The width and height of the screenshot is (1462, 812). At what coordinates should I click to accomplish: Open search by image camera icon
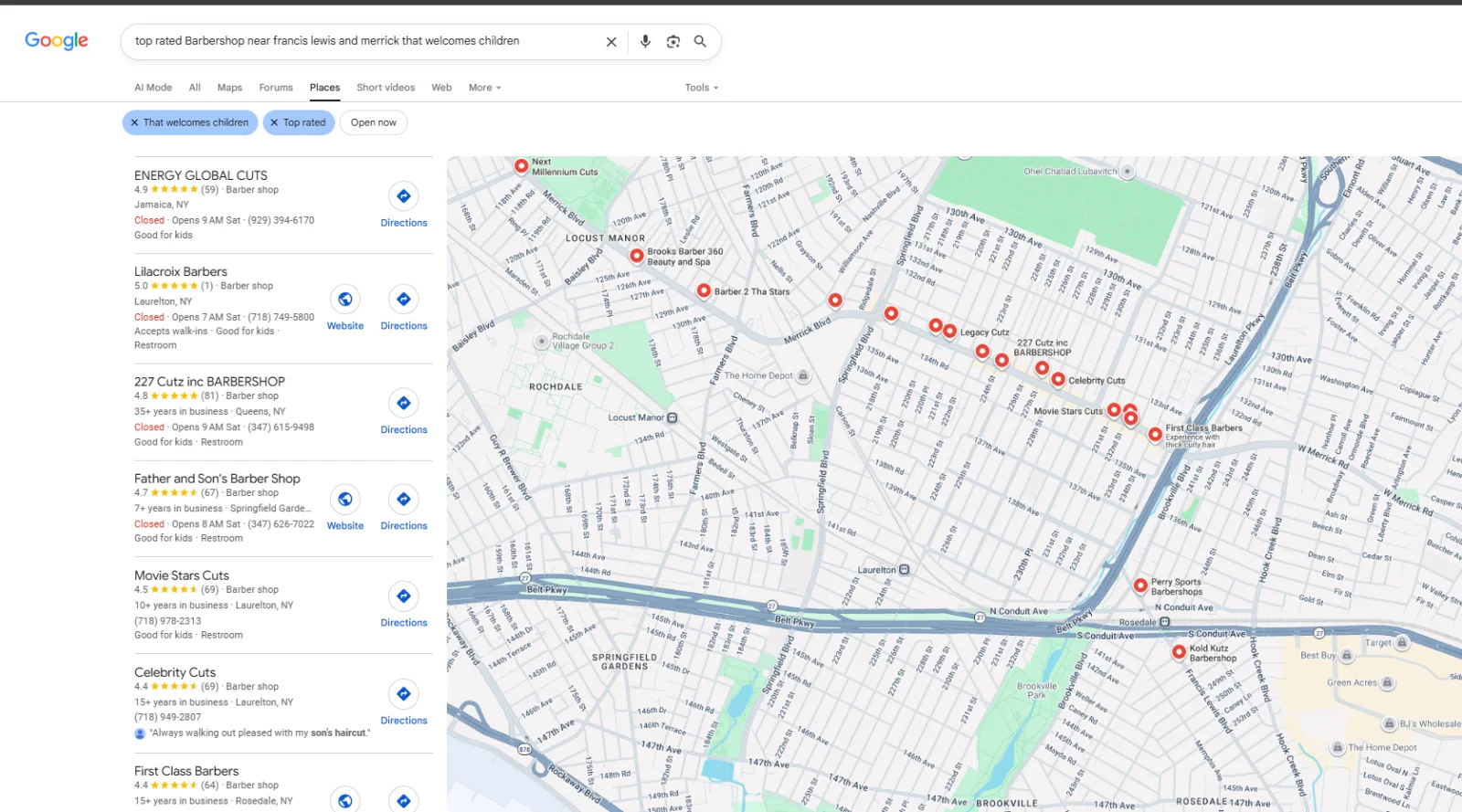point(673,41)
